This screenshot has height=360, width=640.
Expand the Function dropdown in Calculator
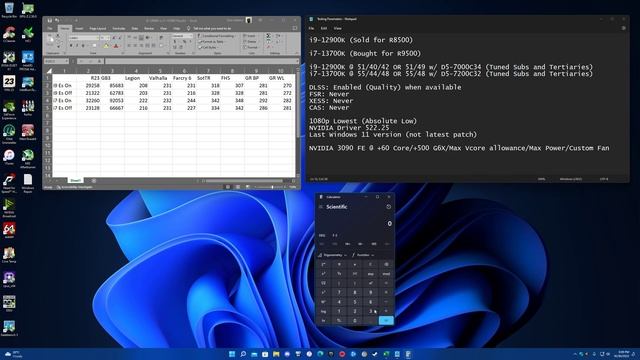coord(363,255)
